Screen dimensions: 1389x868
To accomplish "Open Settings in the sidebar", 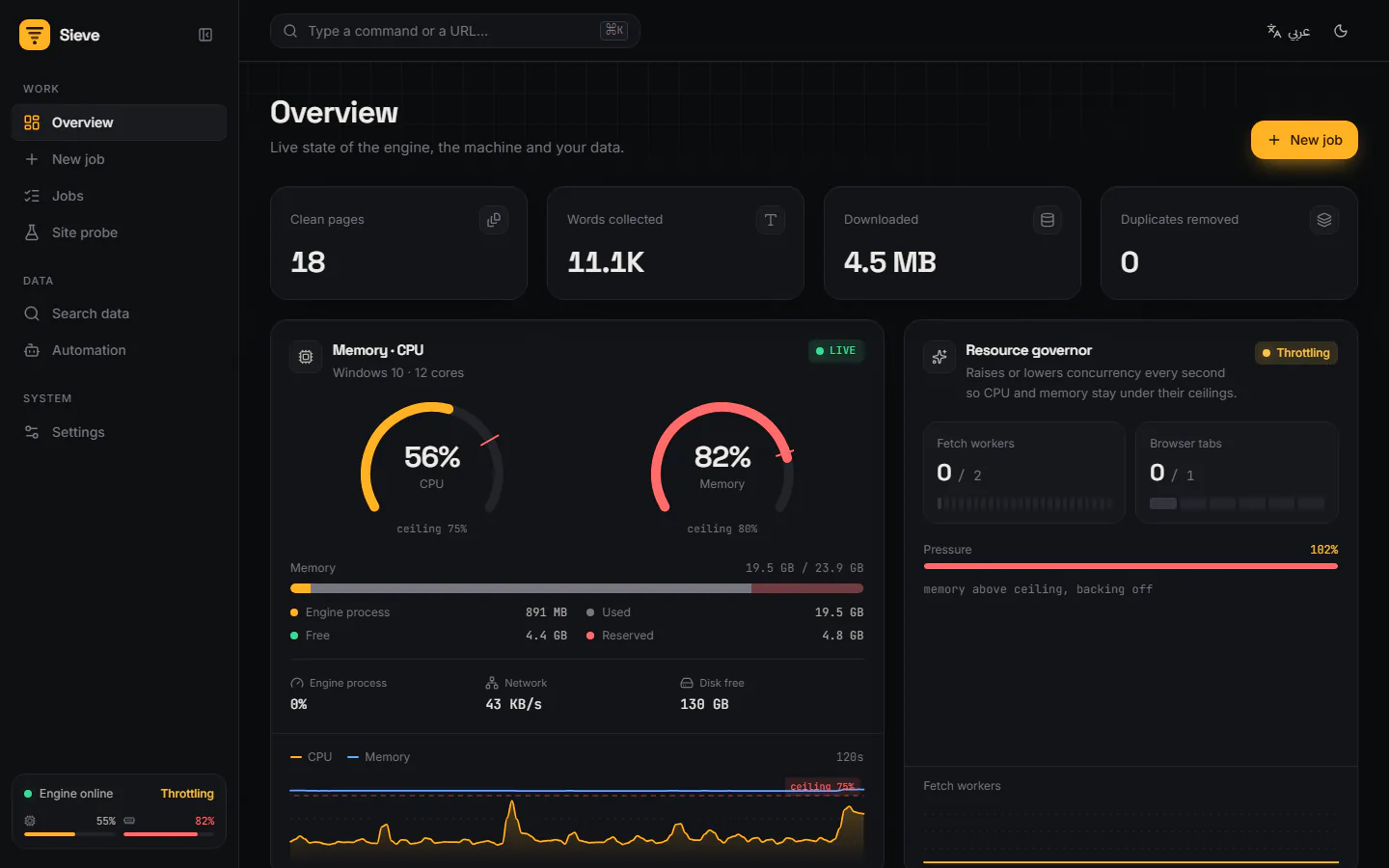I will pos(120,432).
